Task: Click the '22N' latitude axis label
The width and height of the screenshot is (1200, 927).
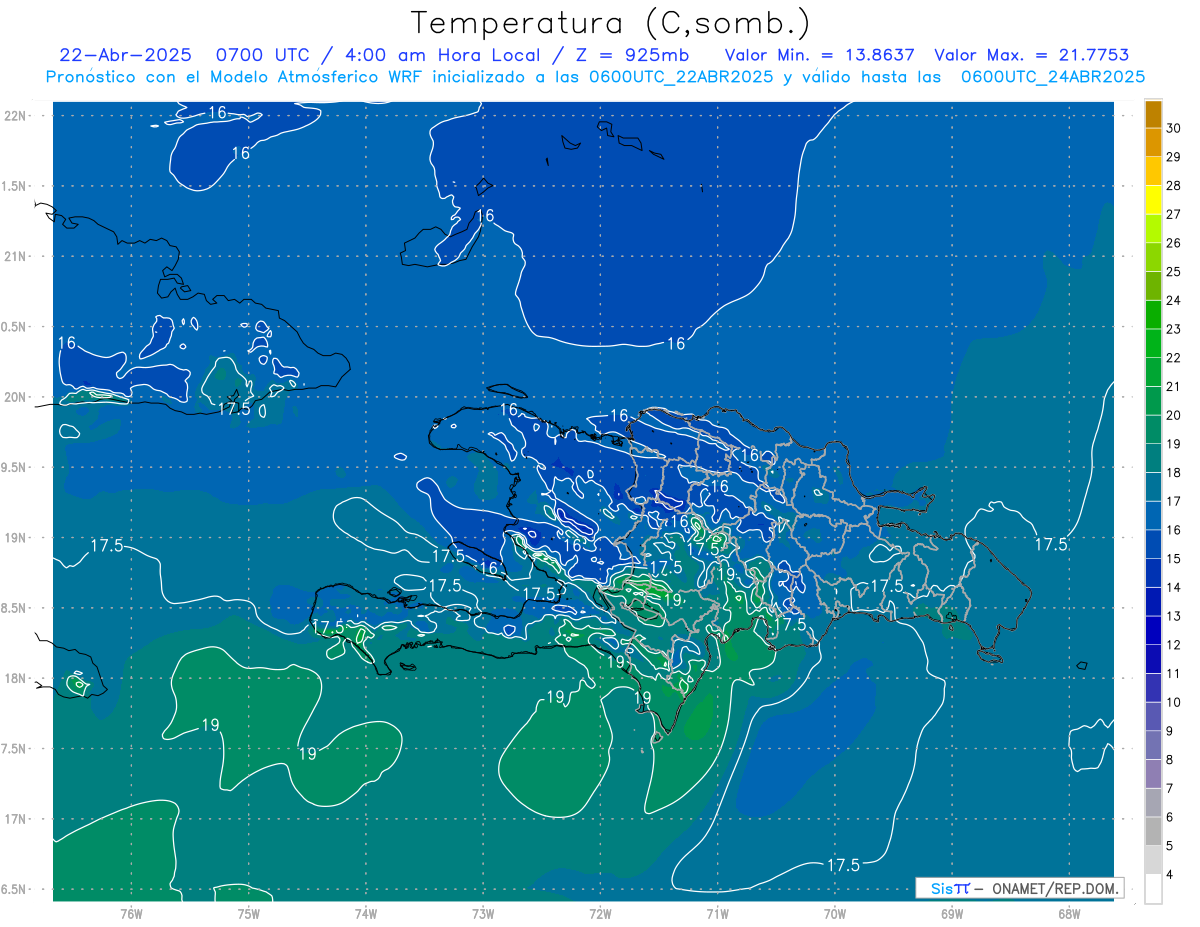Action: point(15,115)
